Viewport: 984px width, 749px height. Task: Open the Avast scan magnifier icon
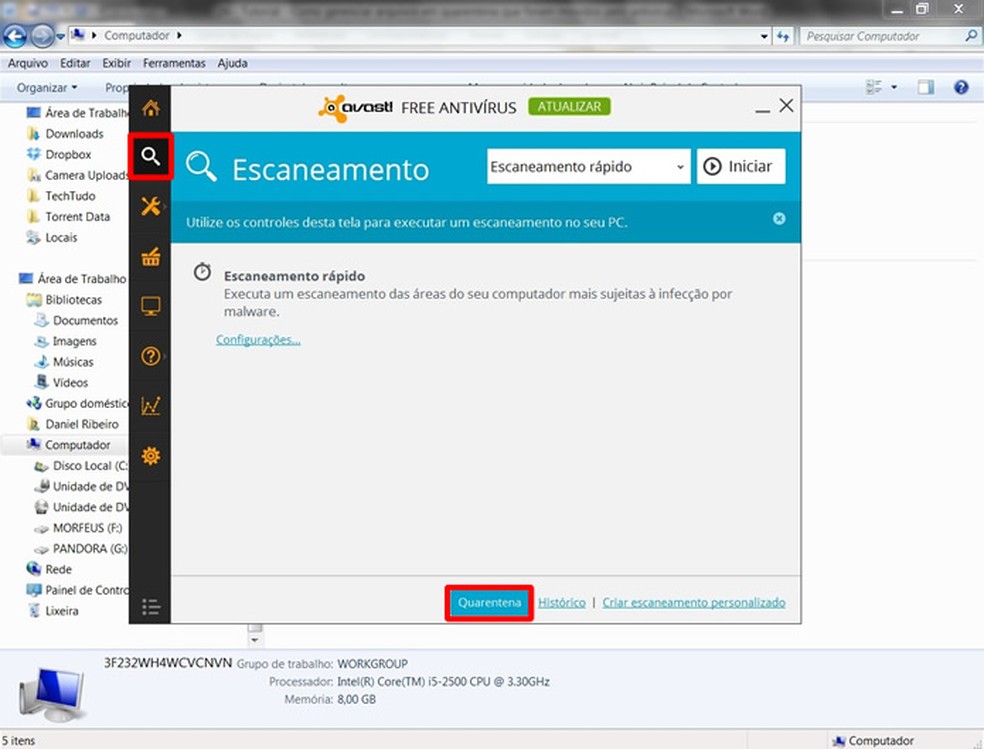click(x=151, y=156)
